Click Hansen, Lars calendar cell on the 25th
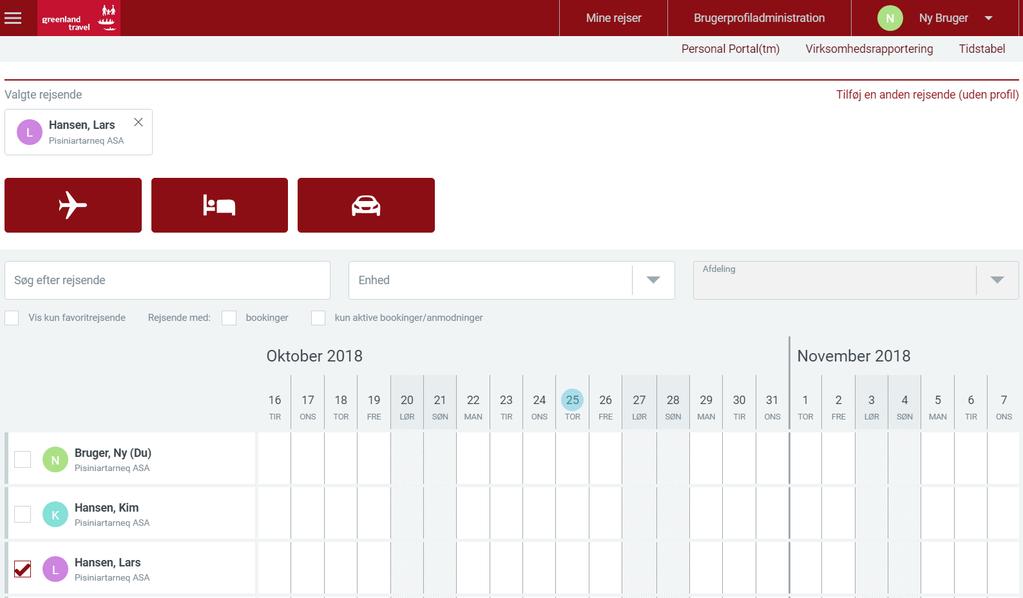1023x598 pixels. tap(572, 568)
